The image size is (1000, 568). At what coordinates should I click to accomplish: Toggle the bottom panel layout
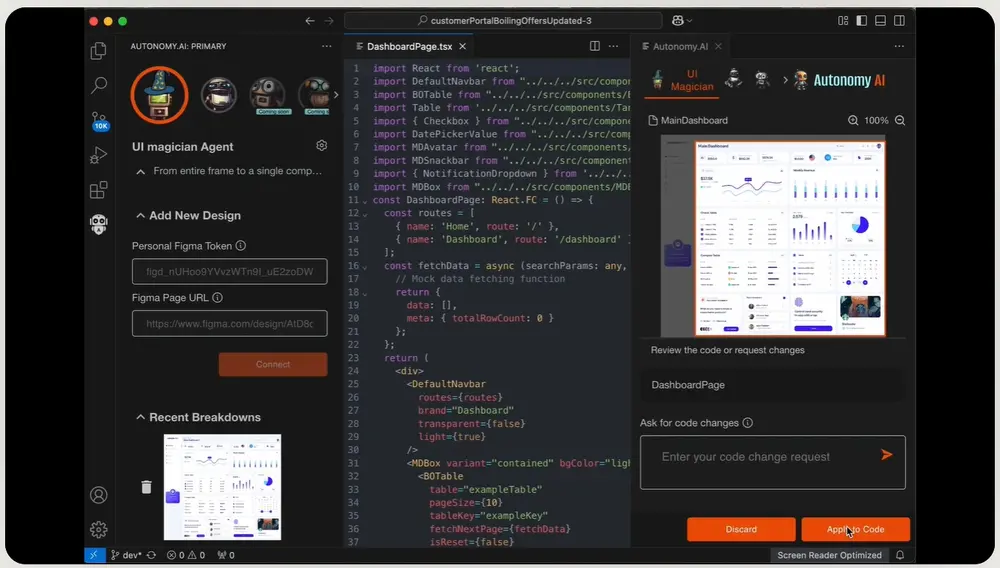pyautogui.click(x=880, y=21)
